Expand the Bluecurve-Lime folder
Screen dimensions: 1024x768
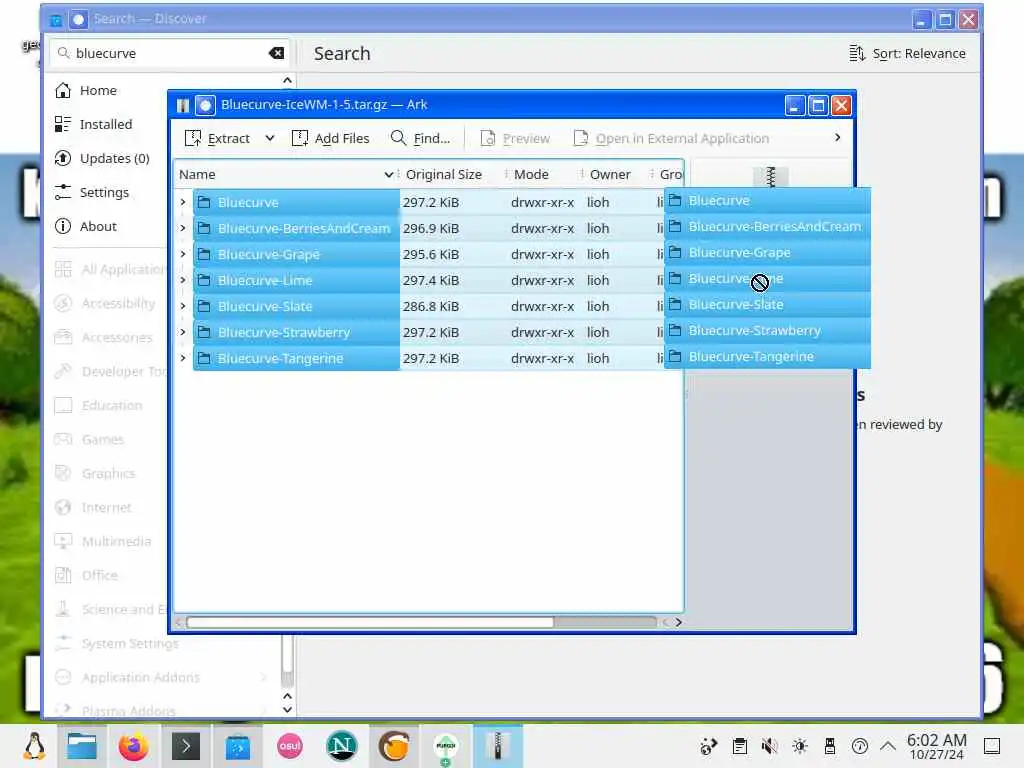[x=183, y=280]
